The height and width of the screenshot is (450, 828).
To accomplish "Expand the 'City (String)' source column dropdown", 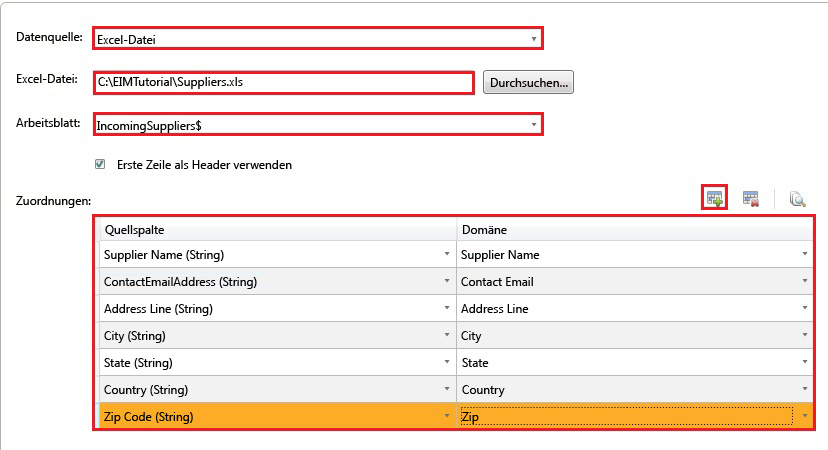I will [447, 336].
